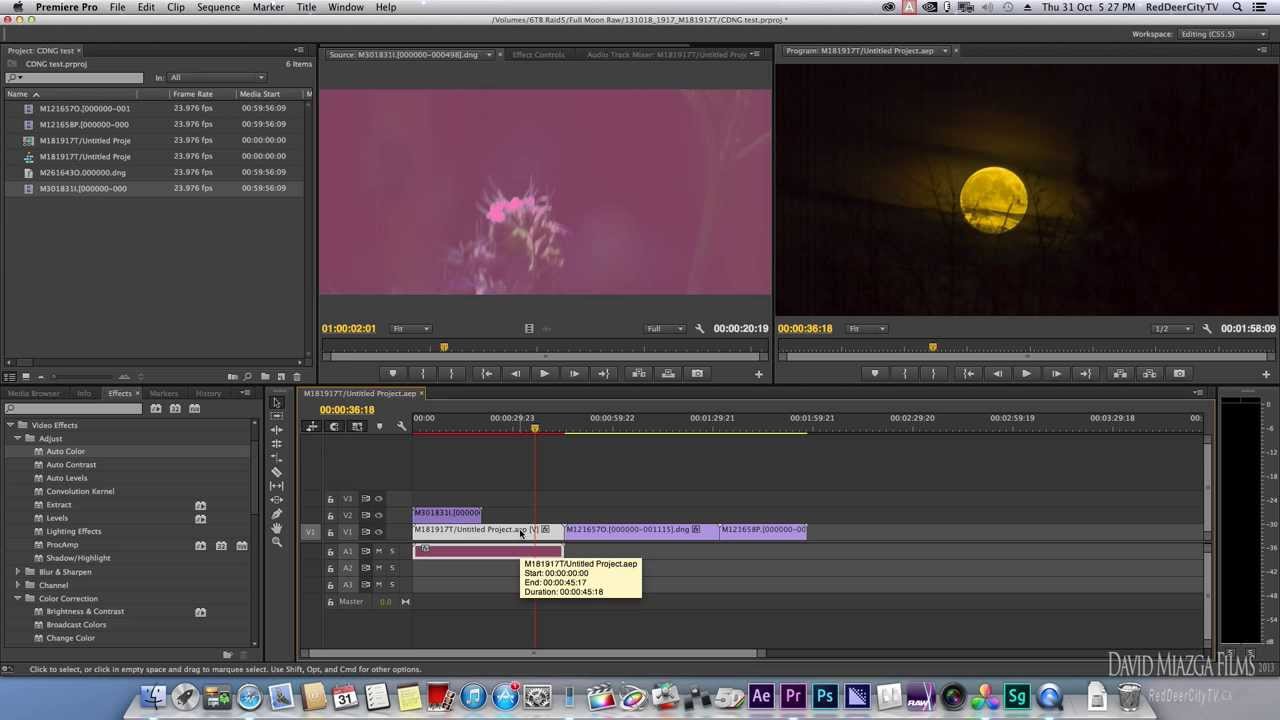Select the Hand tool
The height and width of the screenshot is (720, 1280).
point(277,528)
